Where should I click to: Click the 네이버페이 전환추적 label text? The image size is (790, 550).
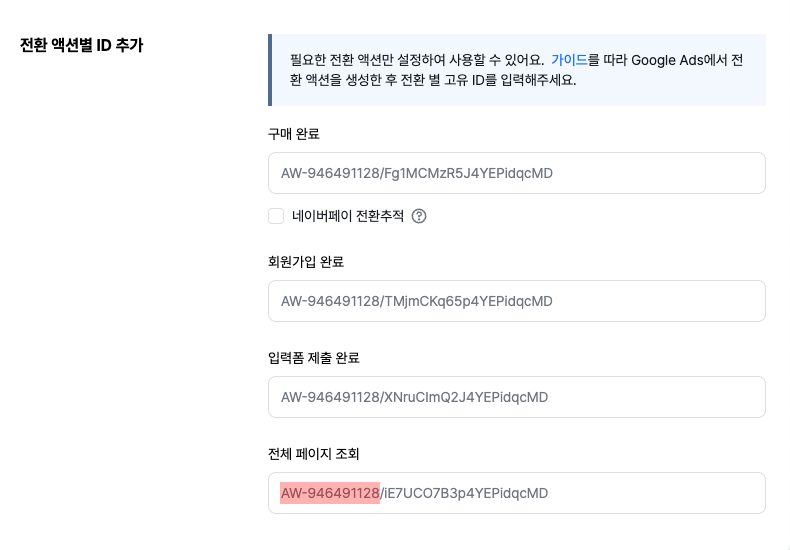point(348,216)
